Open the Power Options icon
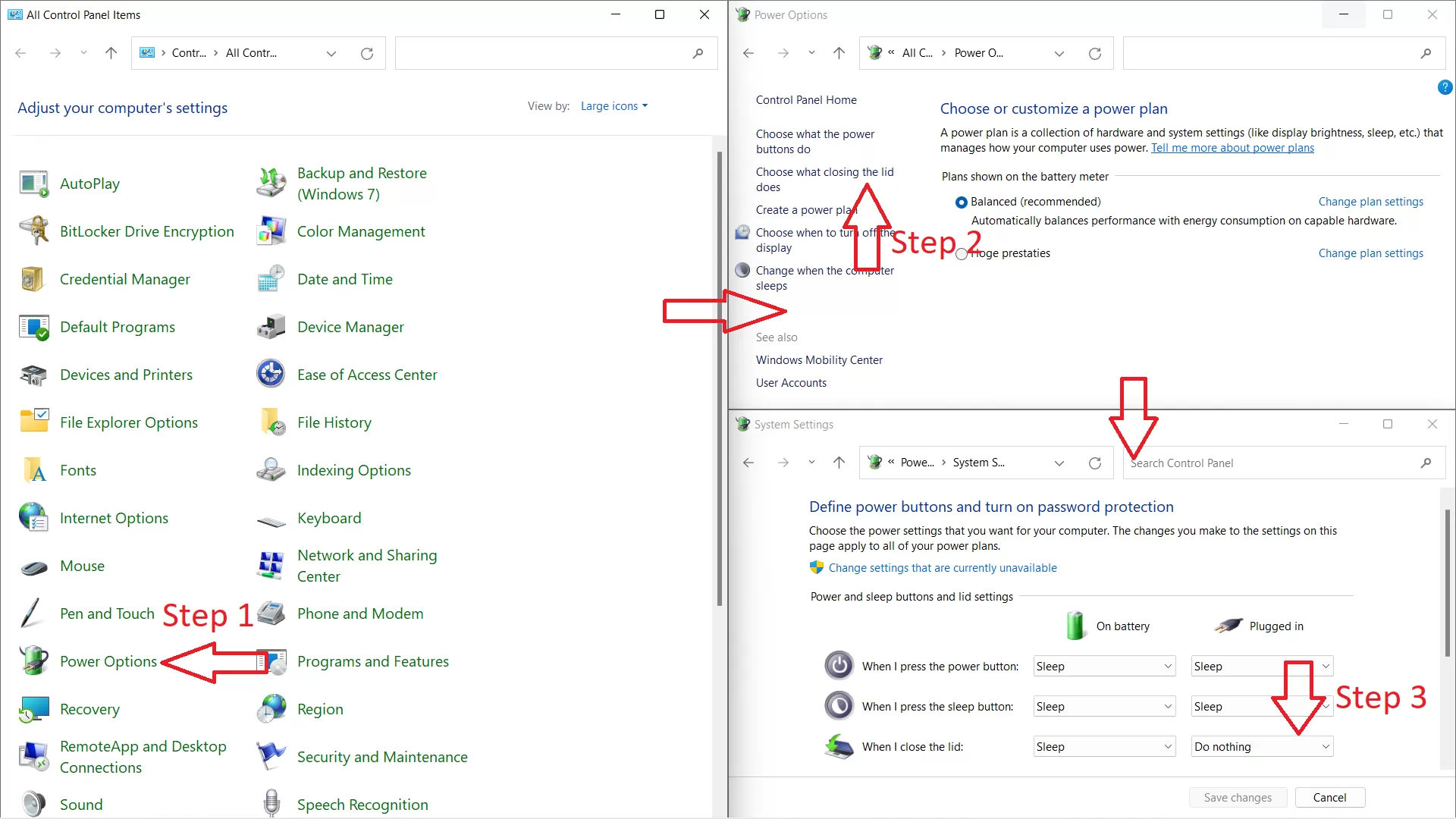Viewport: 1456px width, 819px height. (x=34, y=661)
